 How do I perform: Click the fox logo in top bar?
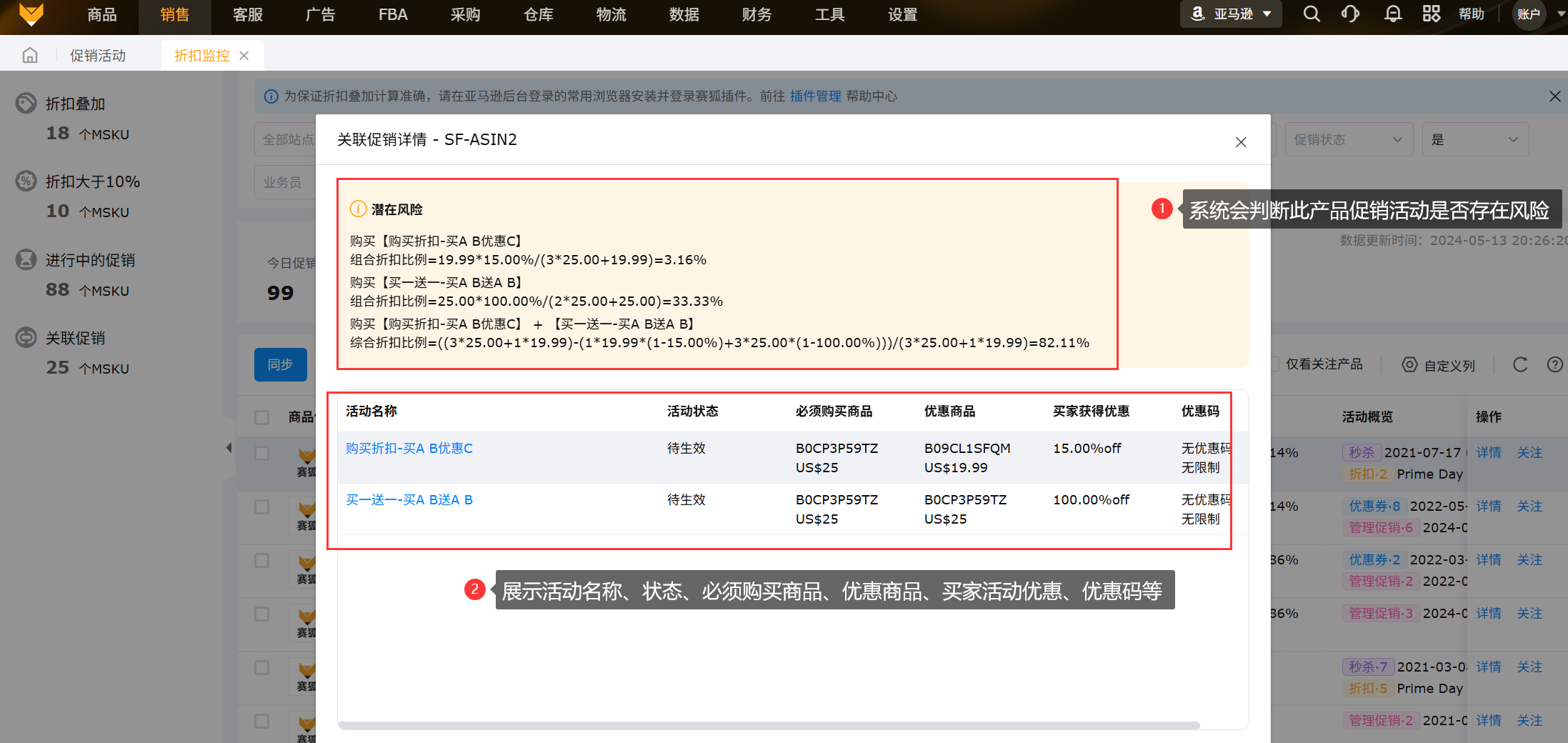click(x=31, y=14)
